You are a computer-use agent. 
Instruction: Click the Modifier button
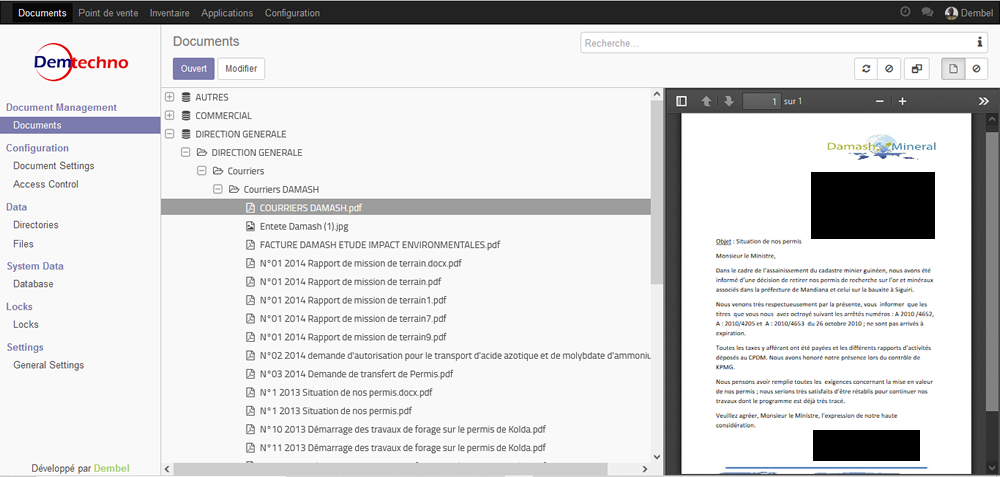(x=241, y=69)
